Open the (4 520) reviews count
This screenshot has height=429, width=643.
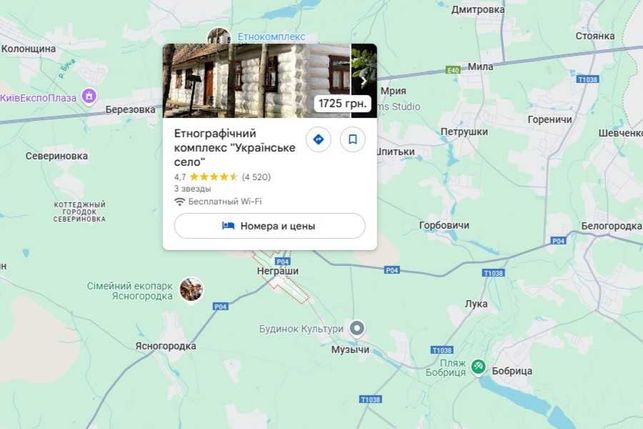(x=256, y=177)
